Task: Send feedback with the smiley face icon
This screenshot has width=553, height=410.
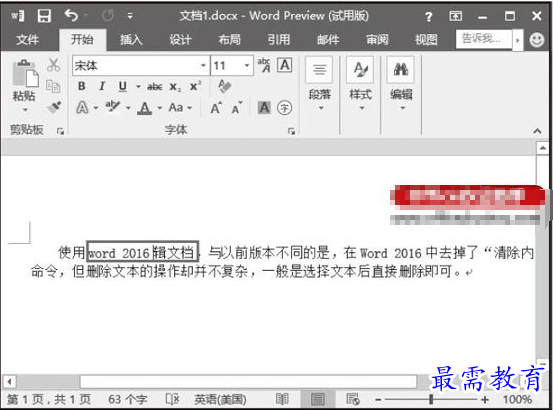Action: coord(536,39)
